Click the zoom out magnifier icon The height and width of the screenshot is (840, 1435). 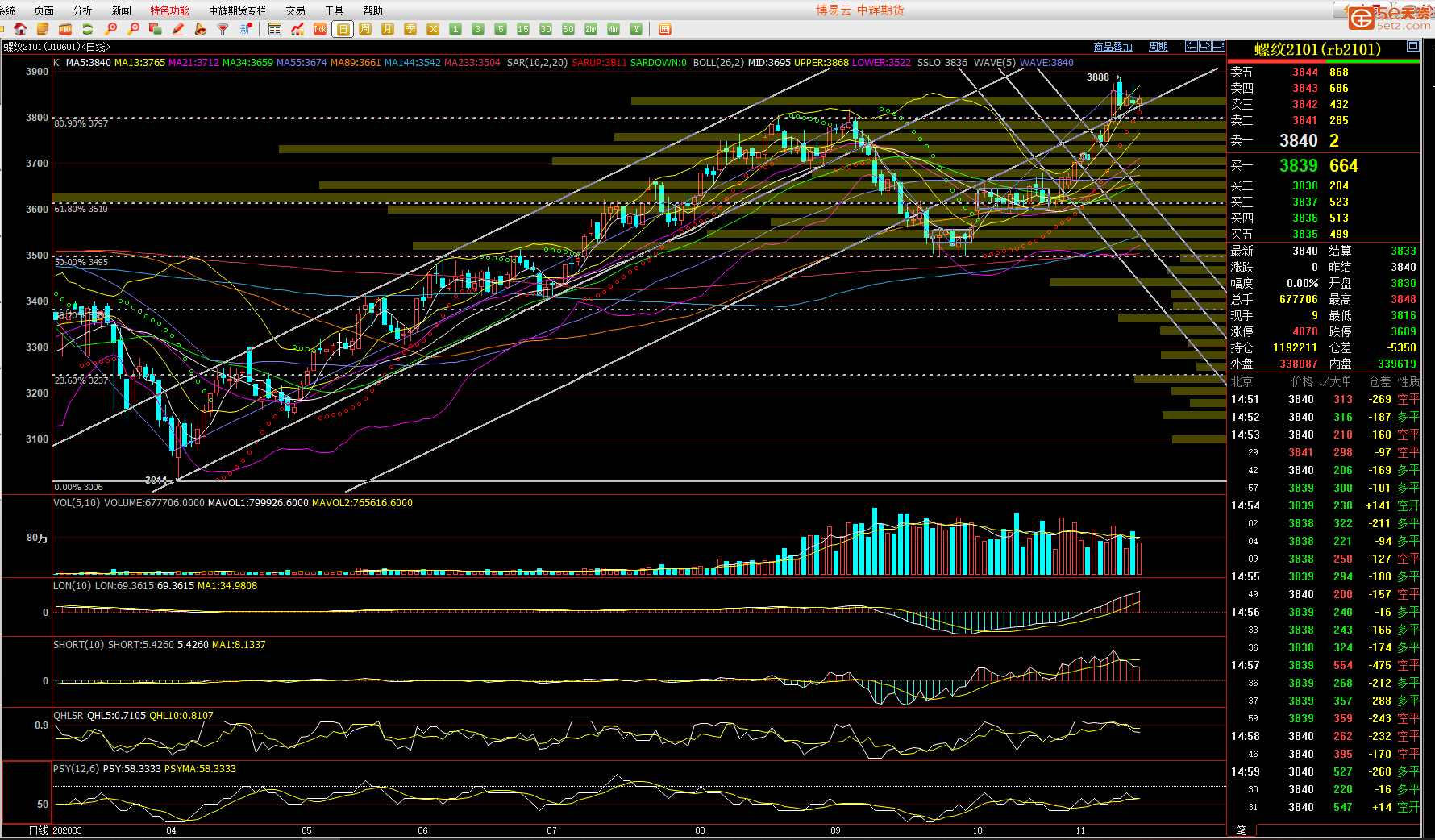(133, 29)
